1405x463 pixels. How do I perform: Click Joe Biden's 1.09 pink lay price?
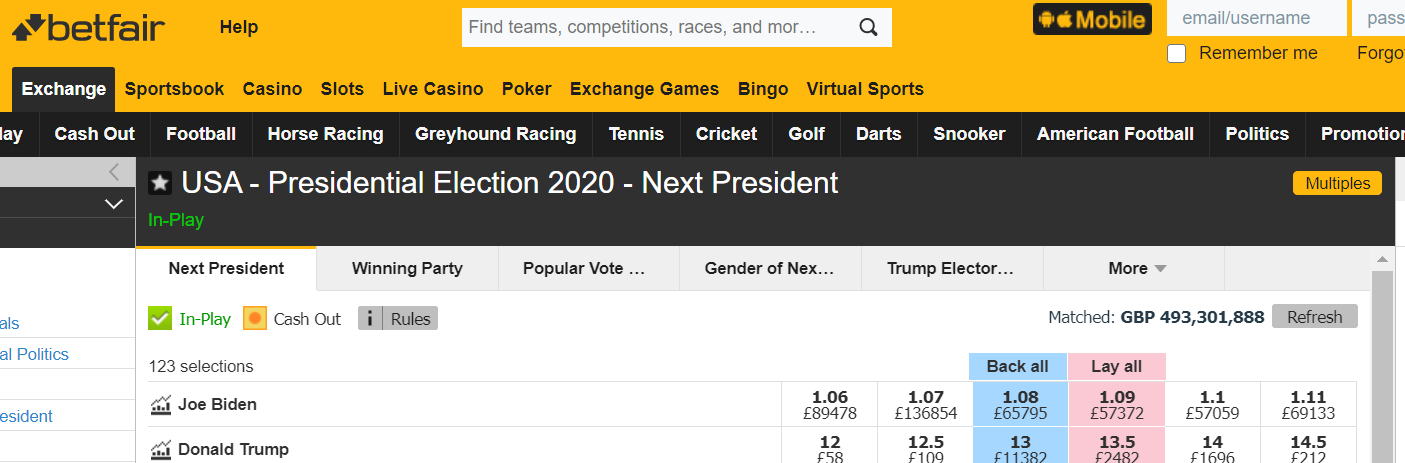(1117, 405)
